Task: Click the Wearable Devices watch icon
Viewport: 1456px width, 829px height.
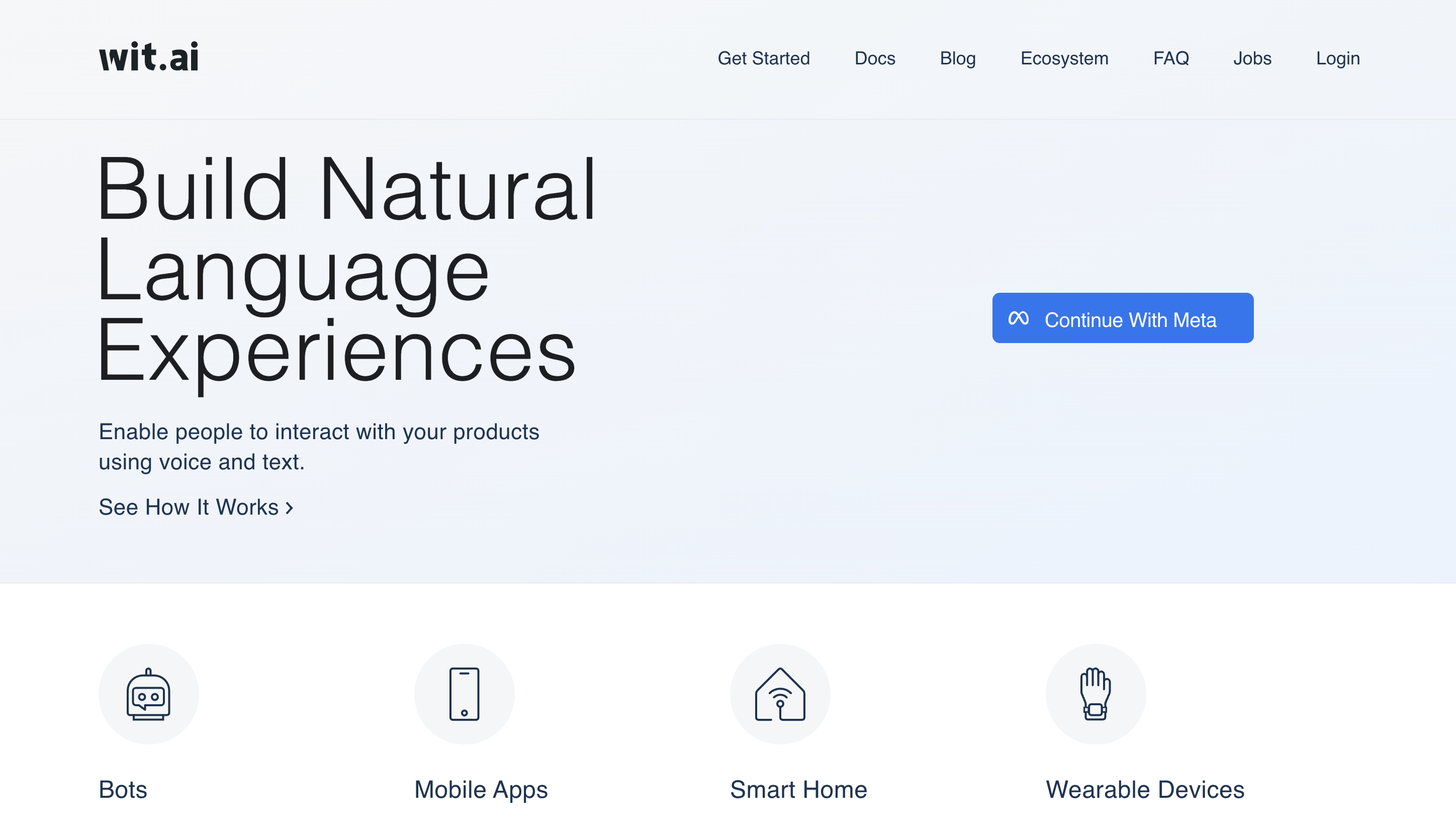Action: 1096,694
